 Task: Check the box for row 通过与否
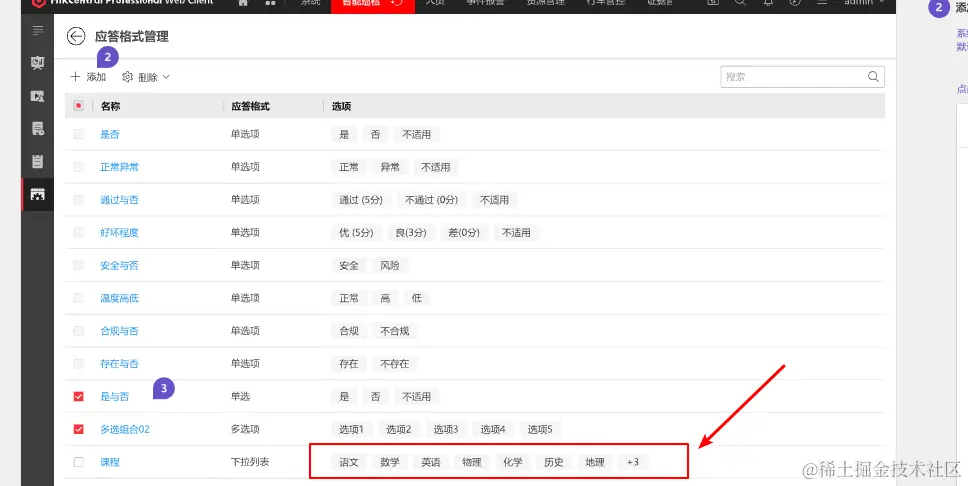[x=78, y=199]
